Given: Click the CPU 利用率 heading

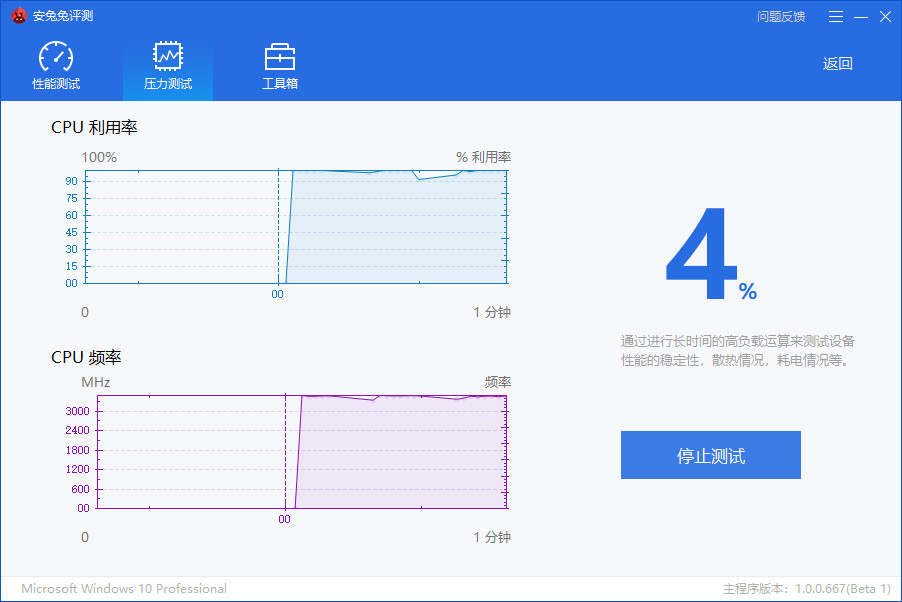Looking at the screenshot, I should tap(94, 127).
